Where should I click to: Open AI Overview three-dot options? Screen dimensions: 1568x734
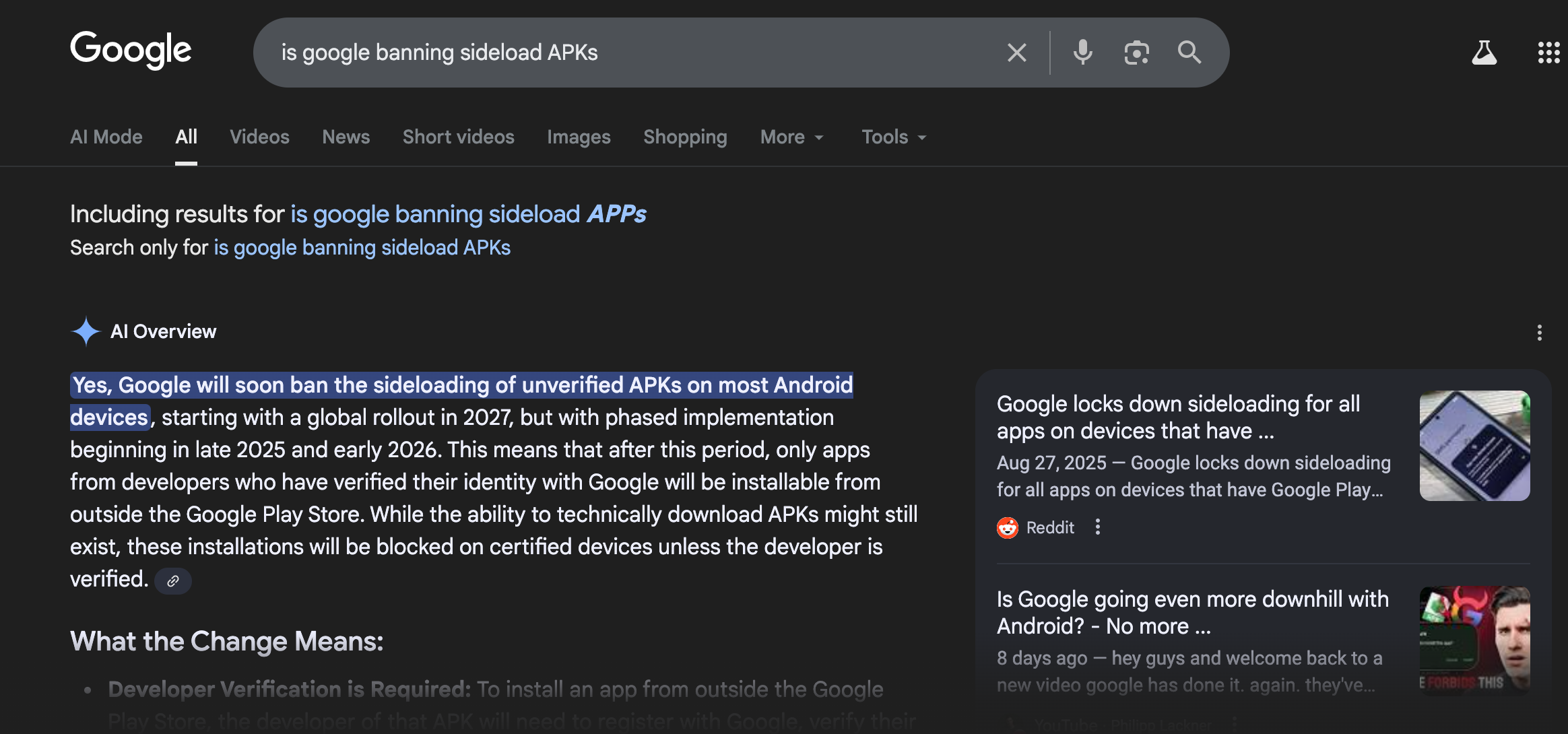click(x=1539, y=333)
